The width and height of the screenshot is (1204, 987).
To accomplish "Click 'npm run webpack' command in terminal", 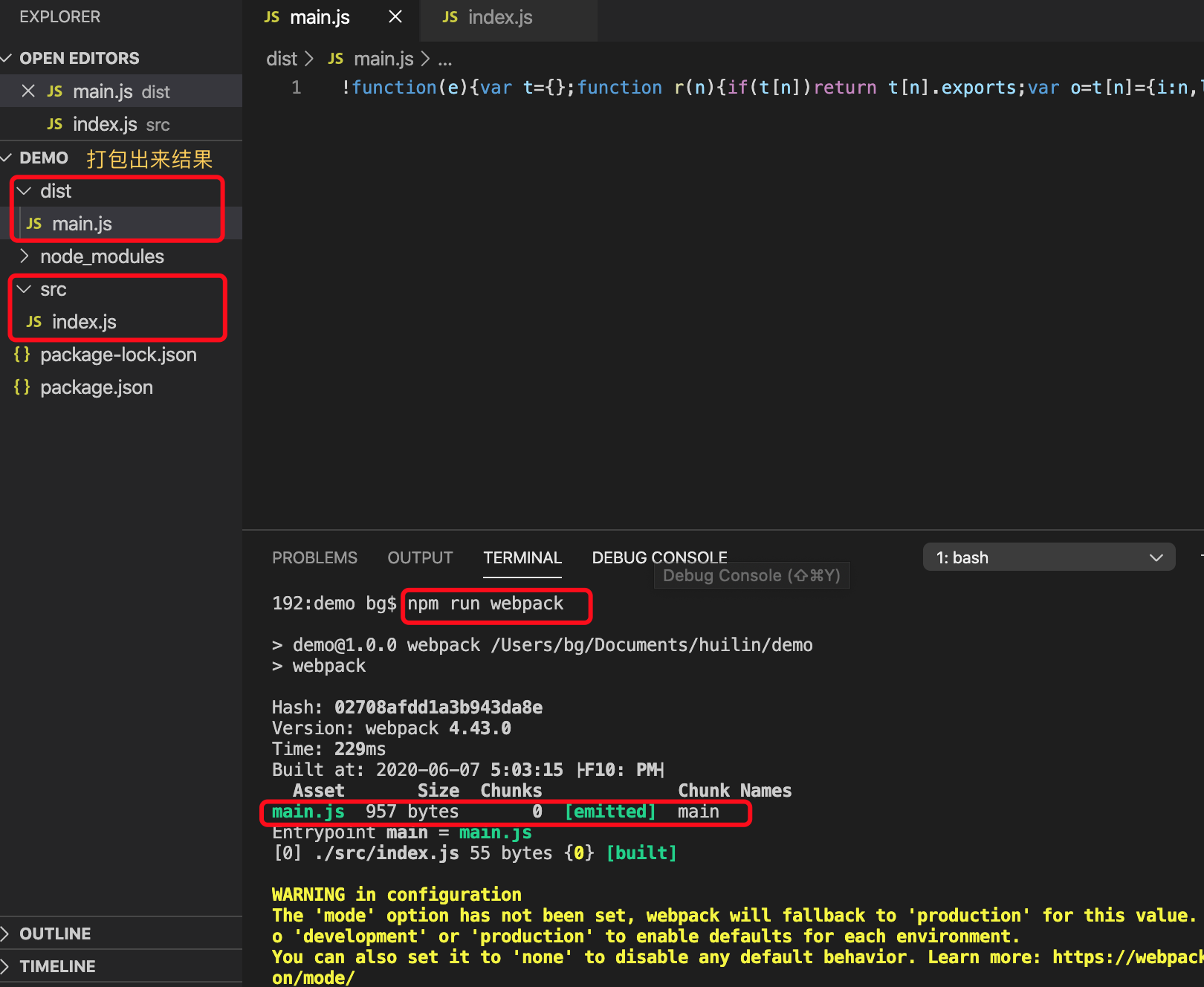I will (485, 603).
